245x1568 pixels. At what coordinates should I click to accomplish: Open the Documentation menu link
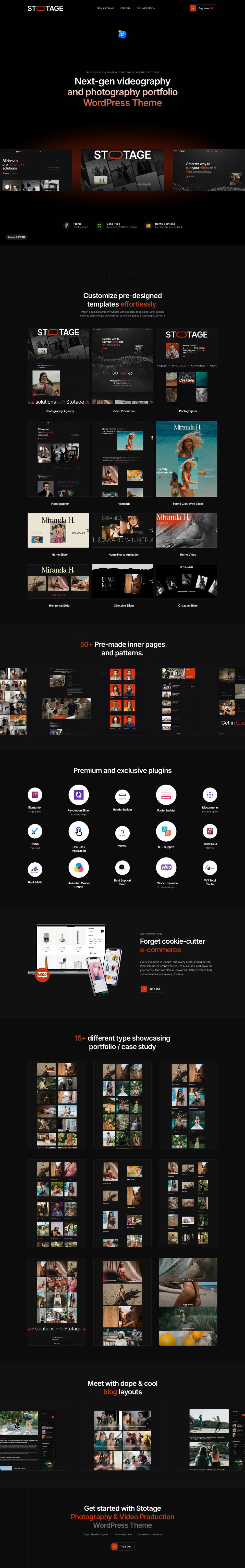(146, 8)
